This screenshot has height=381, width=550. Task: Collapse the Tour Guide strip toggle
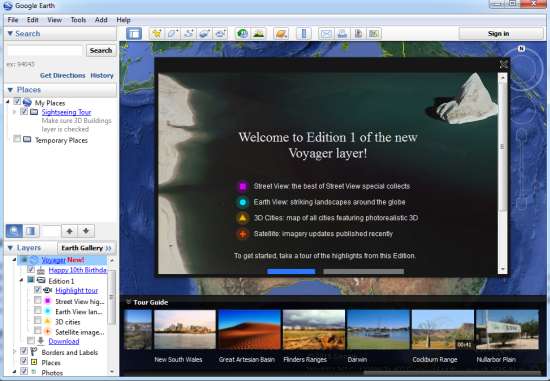tap(128, 302)
